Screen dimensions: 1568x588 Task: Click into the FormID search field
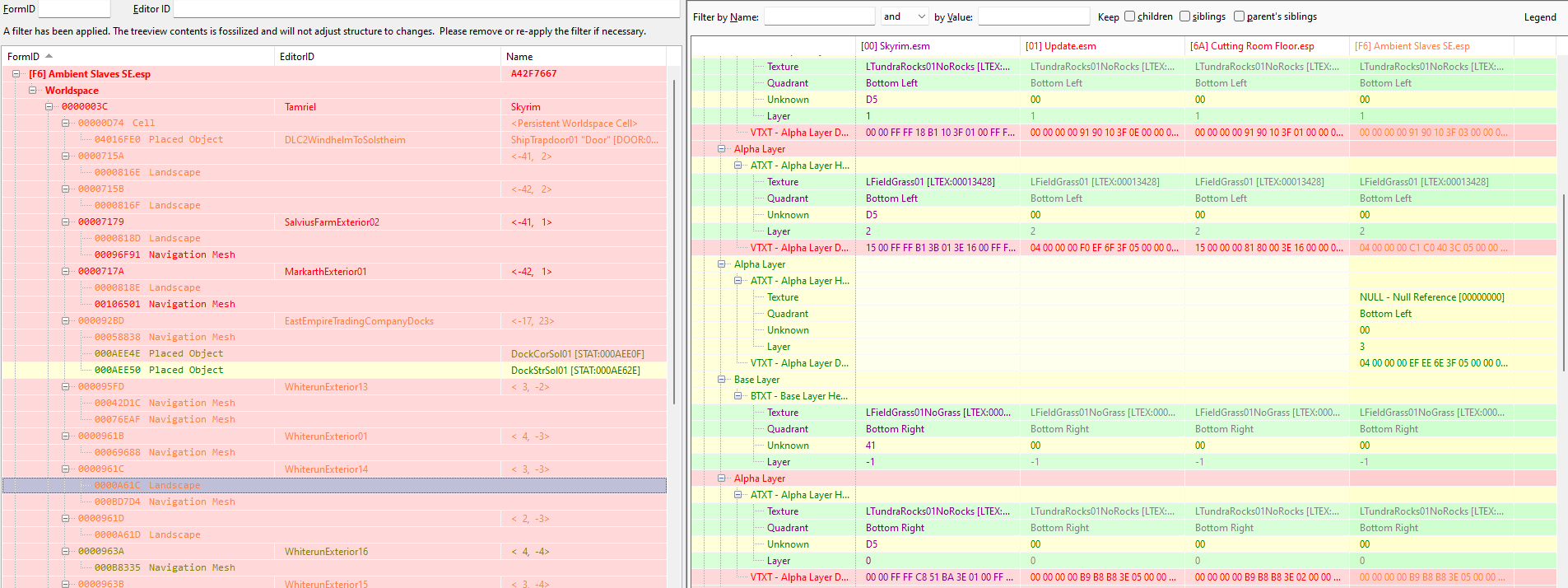tap(74, 8)
